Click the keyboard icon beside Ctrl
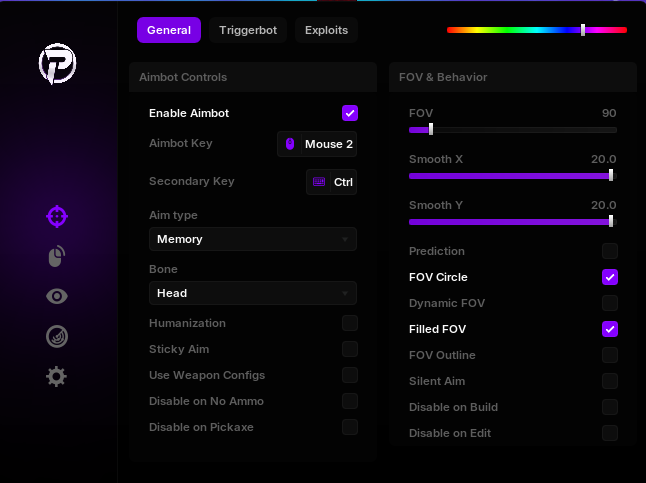 (x=319, y=182)
